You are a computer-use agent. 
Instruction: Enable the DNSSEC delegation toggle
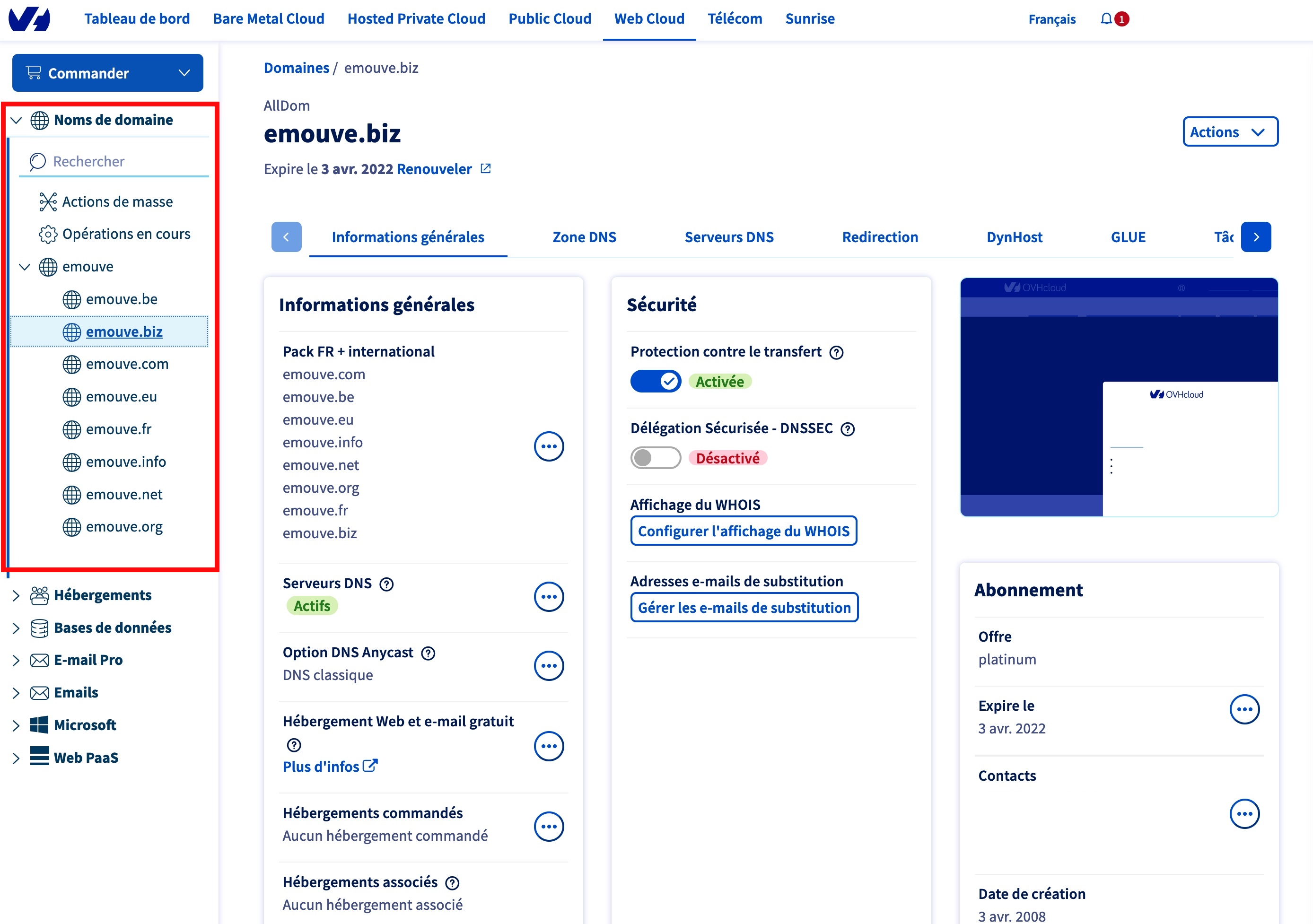pos(656,457)
